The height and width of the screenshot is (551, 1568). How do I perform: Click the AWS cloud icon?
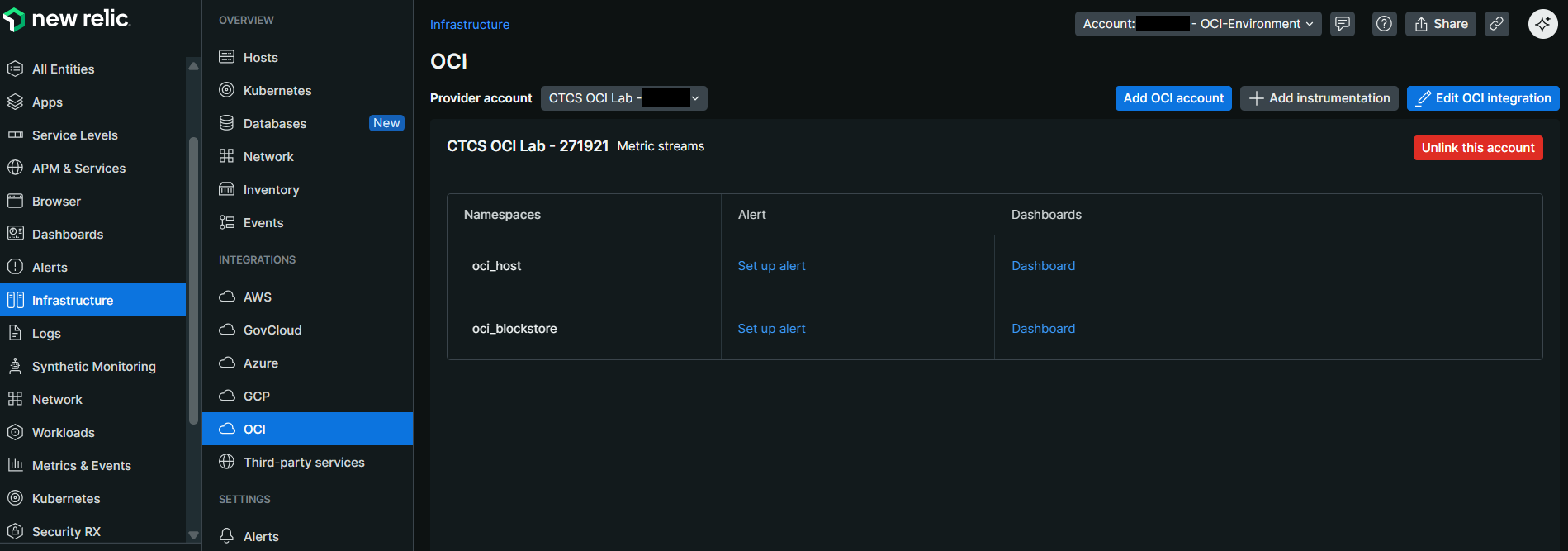[226, 297]
